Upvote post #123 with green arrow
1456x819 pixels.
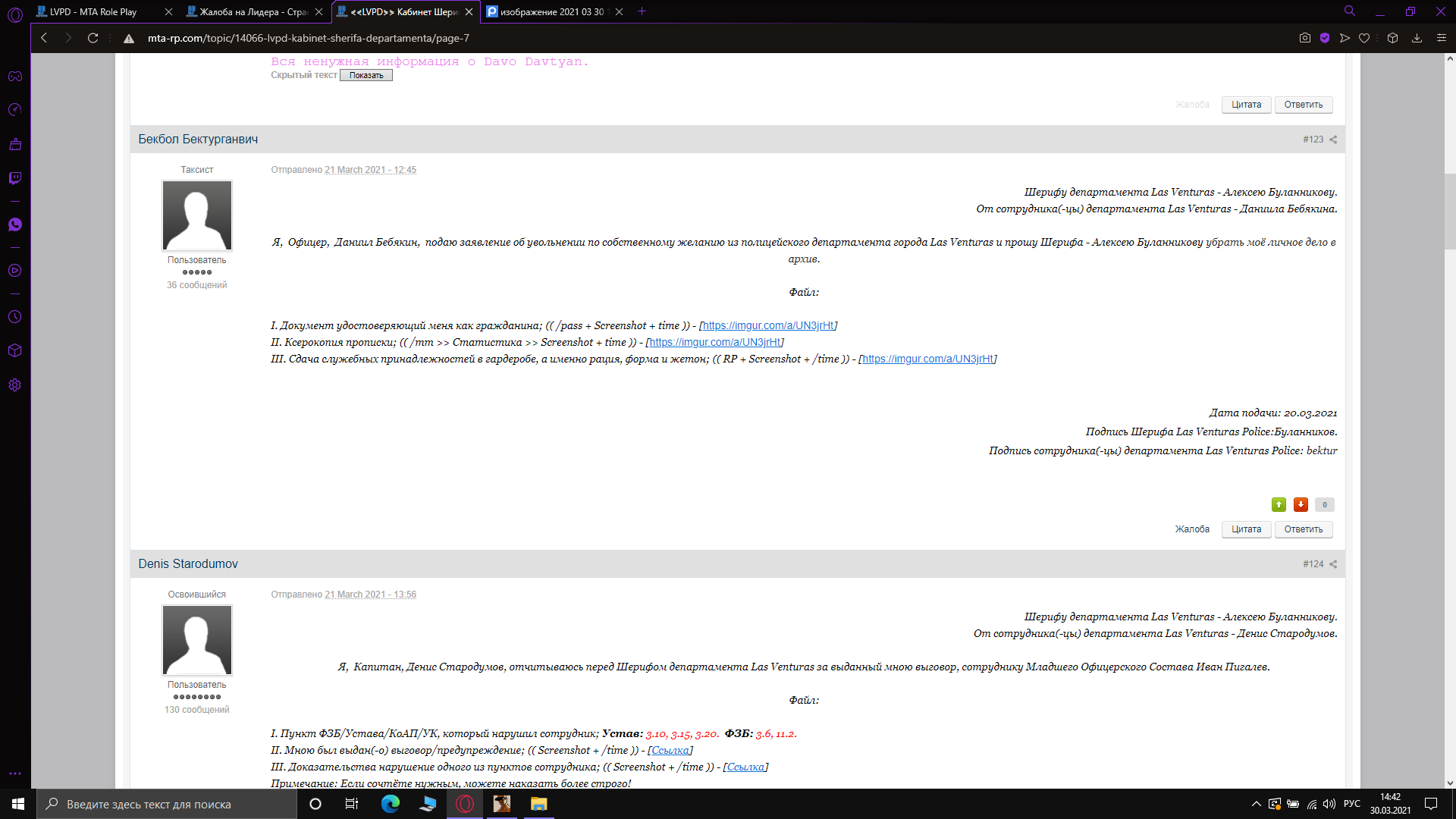(1279, 505)
